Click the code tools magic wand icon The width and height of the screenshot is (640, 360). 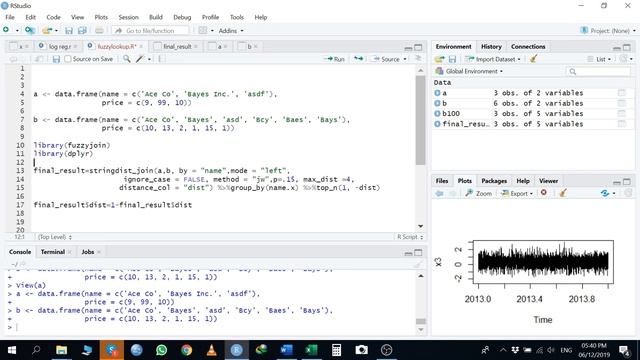(140, 59)
